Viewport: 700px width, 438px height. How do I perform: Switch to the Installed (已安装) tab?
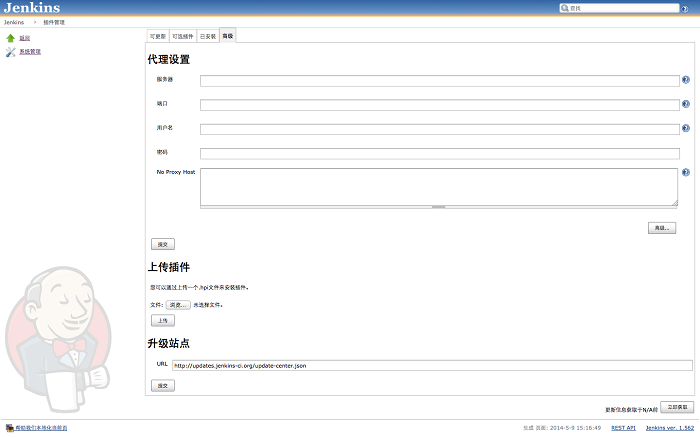pos(208,37)
